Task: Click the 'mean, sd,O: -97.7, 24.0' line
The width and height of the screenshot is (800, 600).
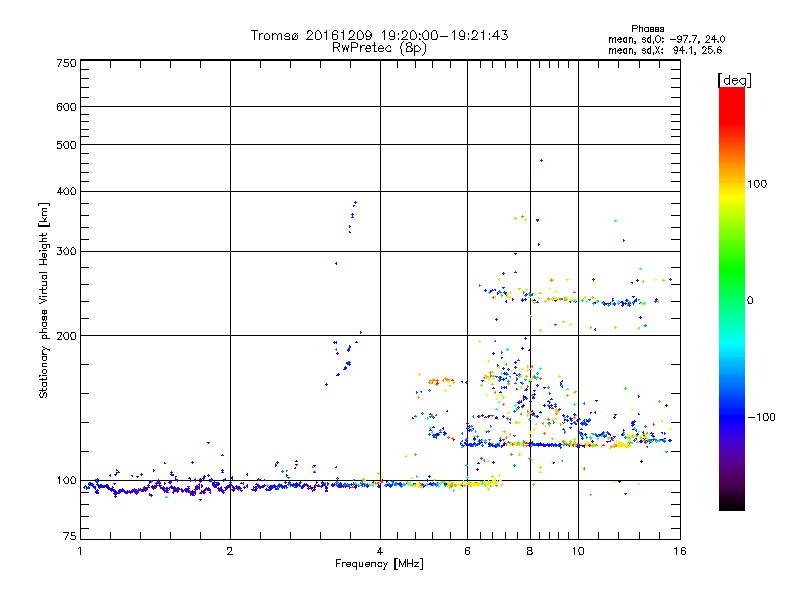Action: tap(666, 39)
